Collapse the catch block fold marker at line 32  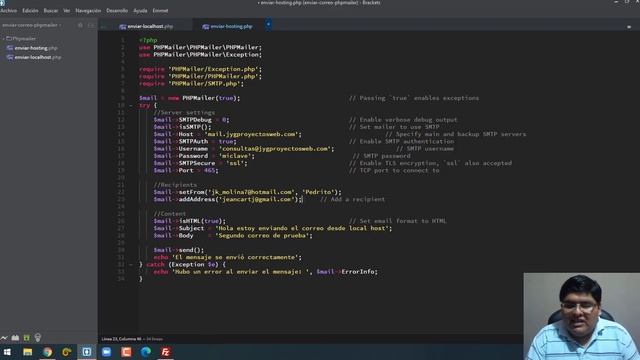click(131, 264)
